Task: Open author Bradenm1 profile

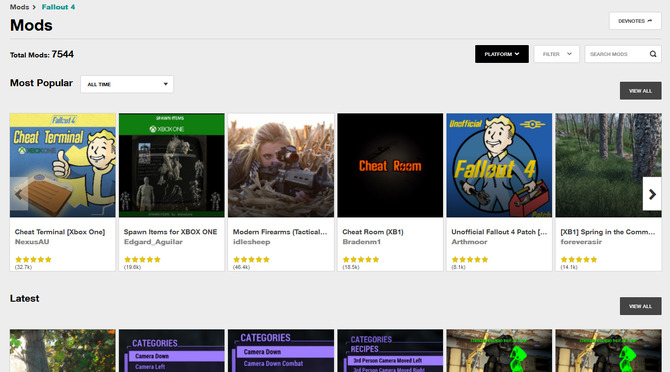Action: (x=361, y=242)
